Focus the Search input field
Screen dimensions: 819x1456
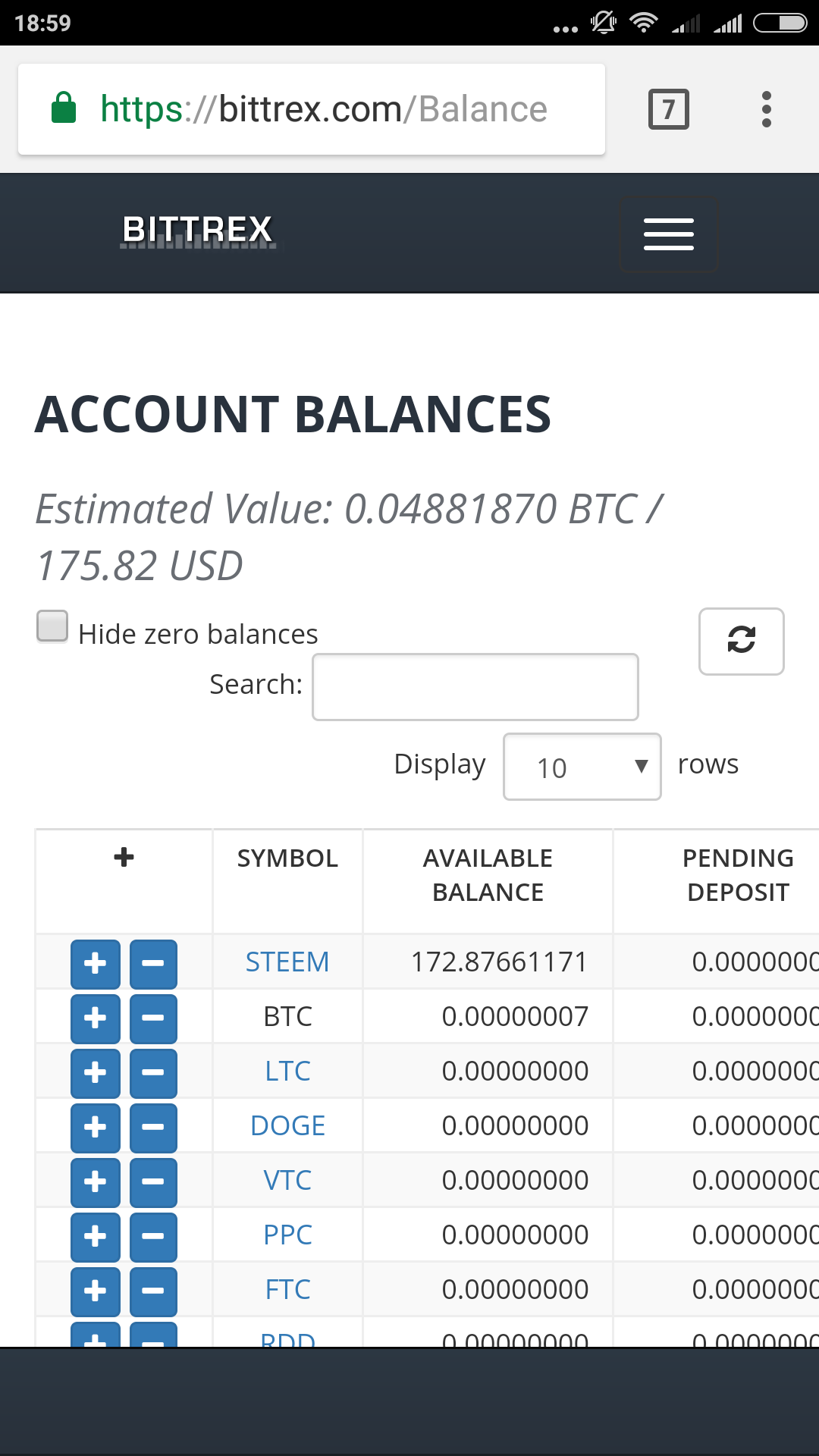475,687
